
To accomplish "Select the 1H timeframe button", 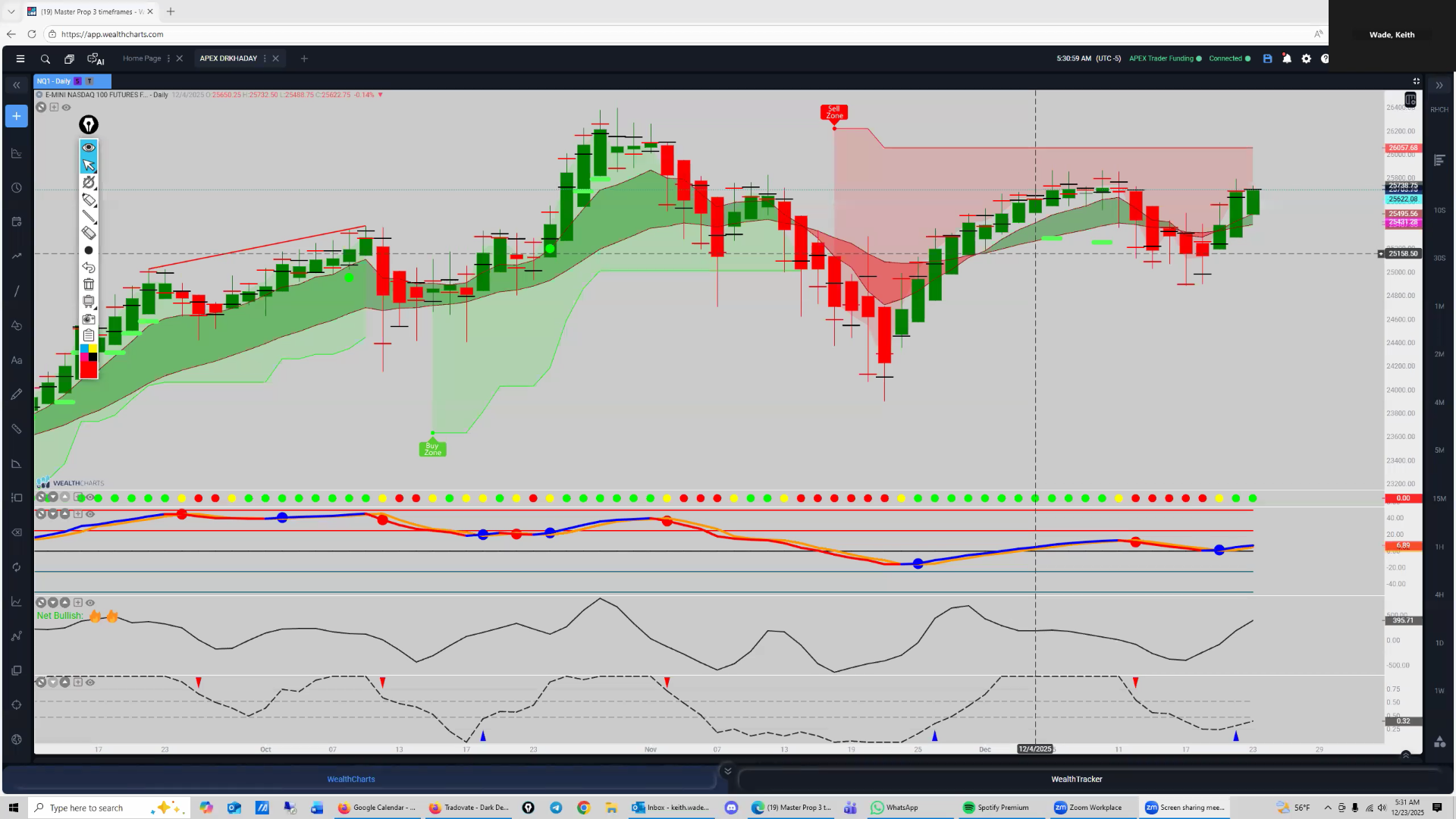I will pyautogui.click(x=1439, y=547).
